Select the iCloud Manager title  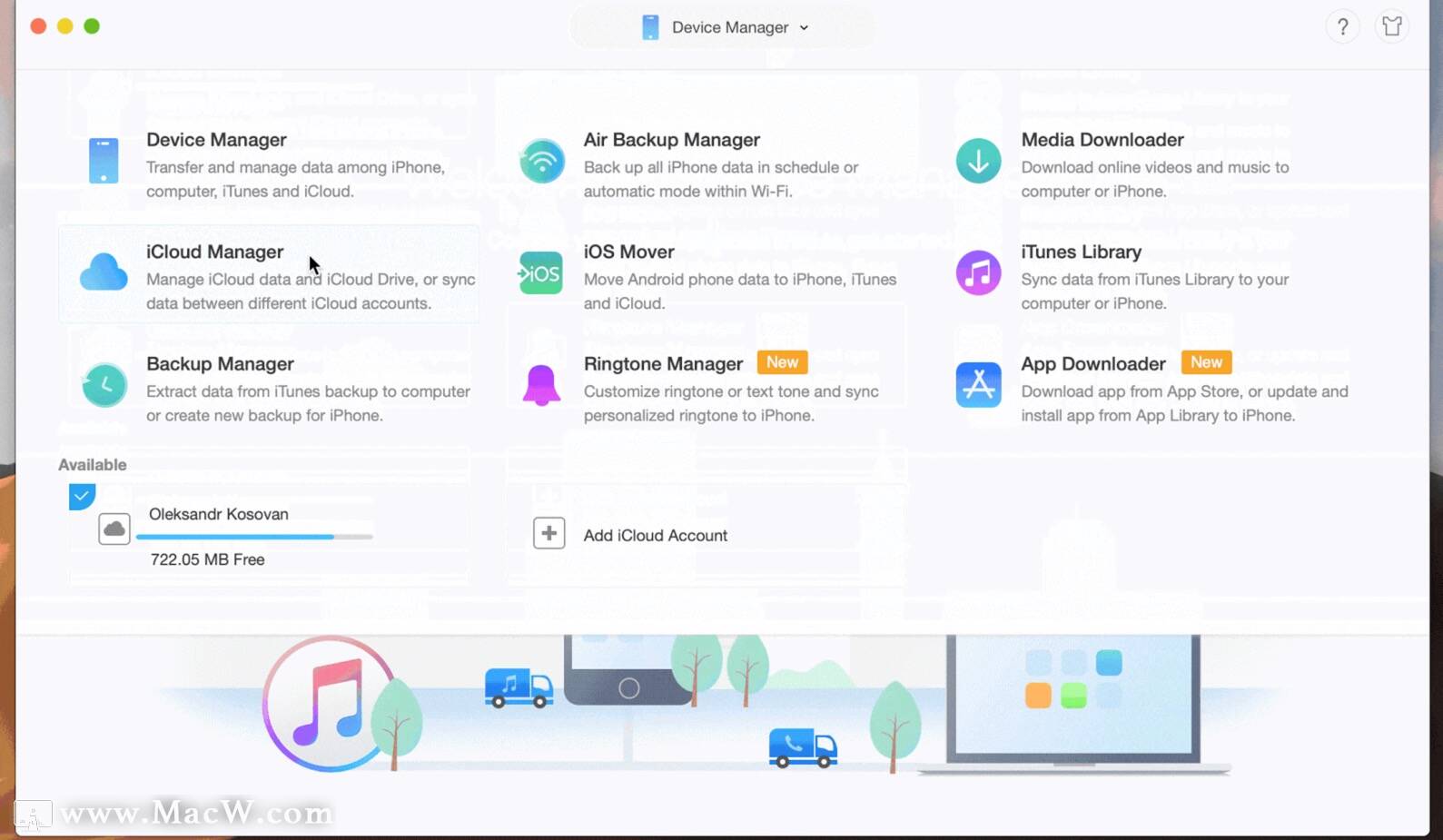pos(214,252)
